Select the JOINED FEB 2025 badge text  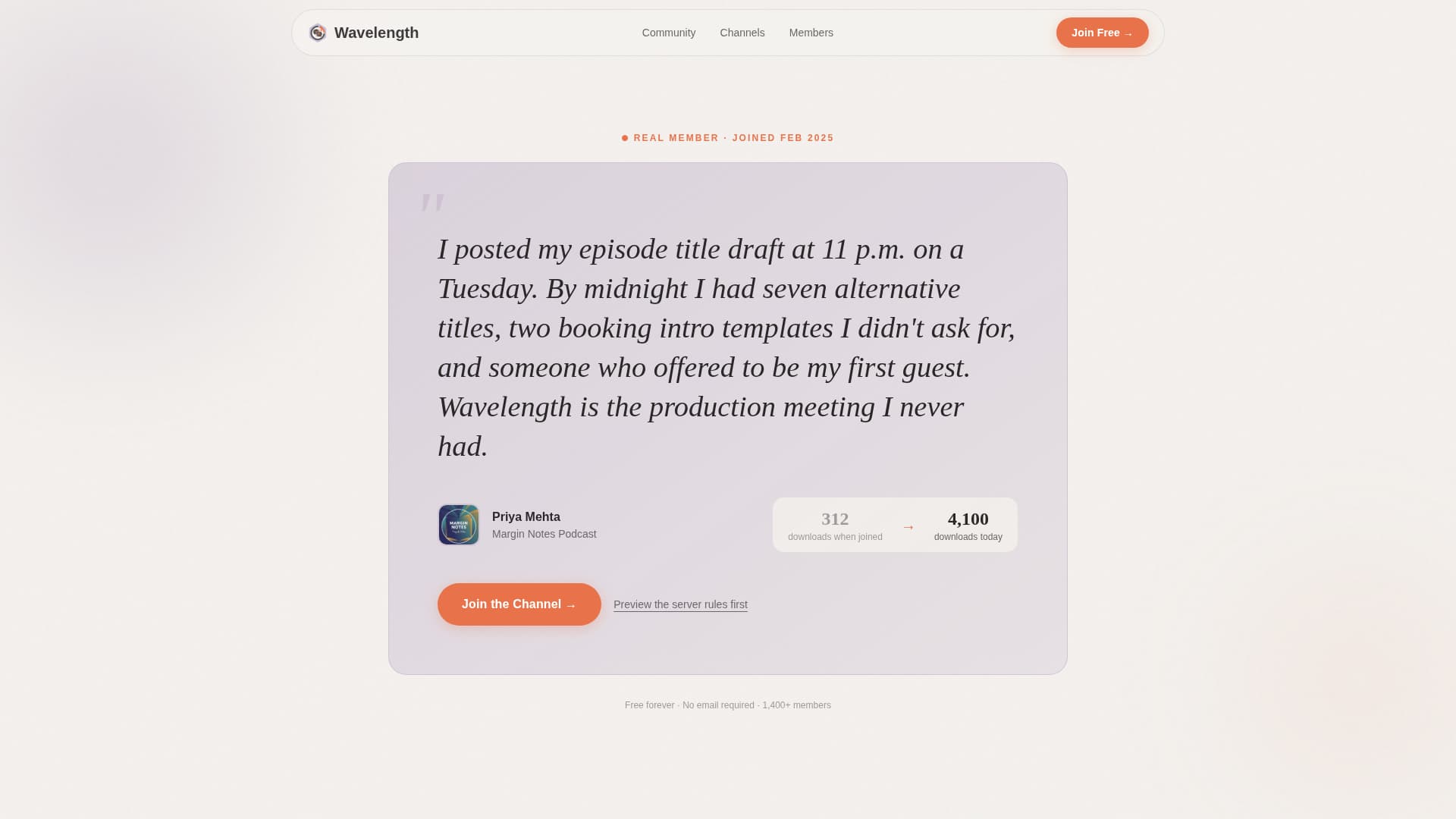[x=783, y=138]
